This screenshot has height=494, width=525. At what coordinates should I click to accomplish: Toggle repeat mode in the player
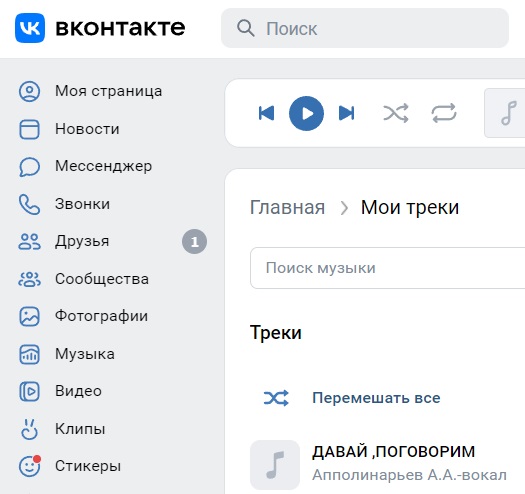[444, 113]
